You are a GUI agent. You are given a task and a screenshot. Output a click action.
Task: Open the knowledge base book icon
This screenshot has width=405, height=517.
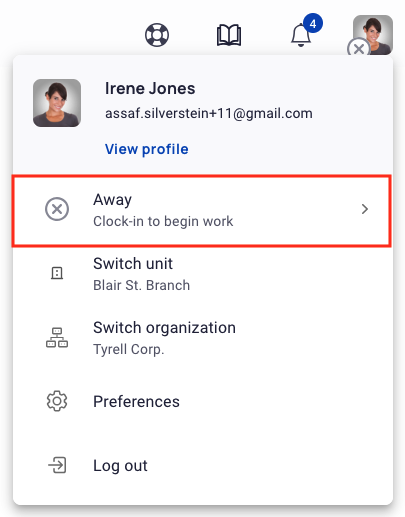click(229, 35)
